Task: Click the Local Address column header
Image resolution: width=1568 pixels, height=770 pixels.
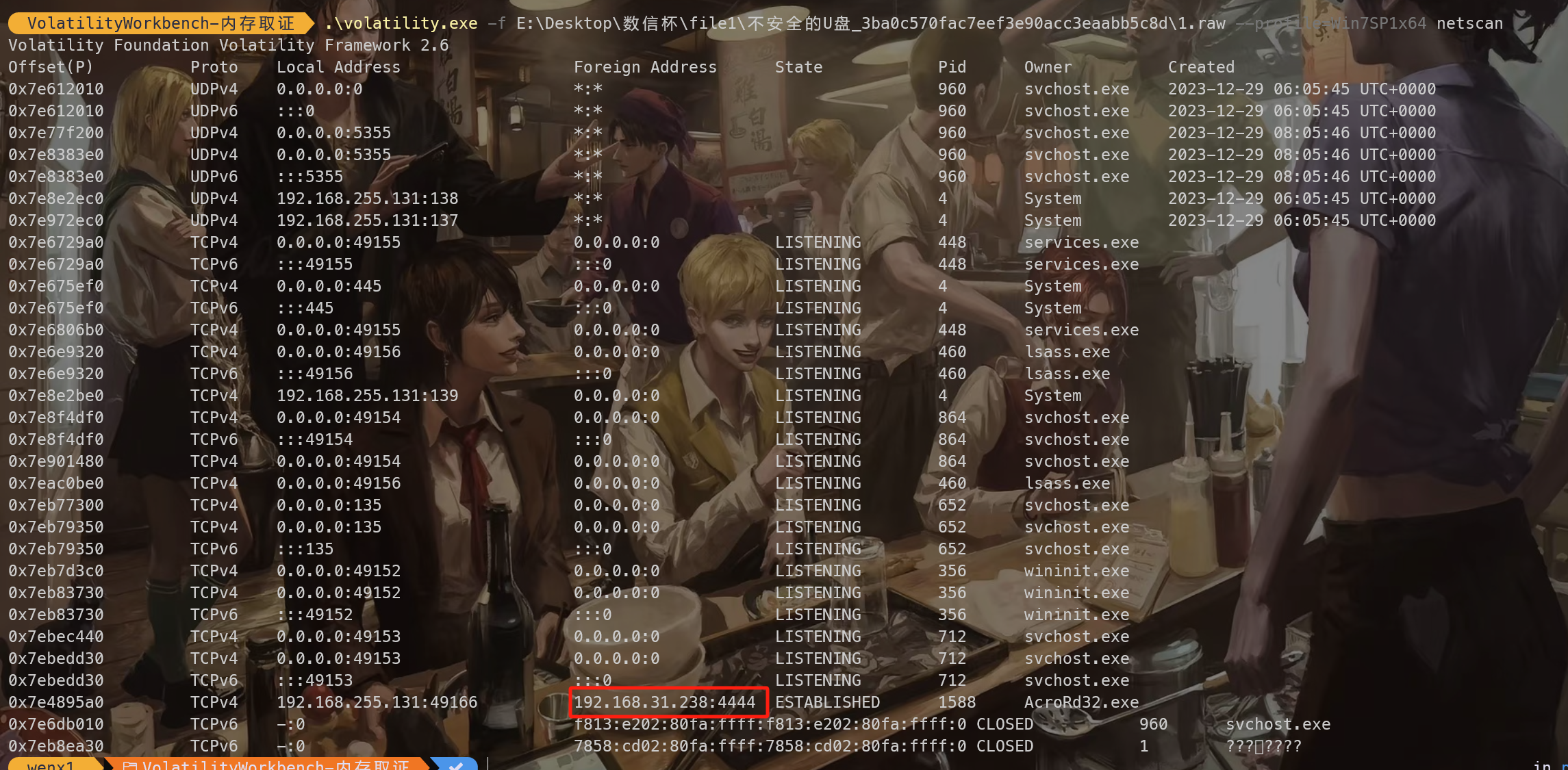Action: click(338, 67)
